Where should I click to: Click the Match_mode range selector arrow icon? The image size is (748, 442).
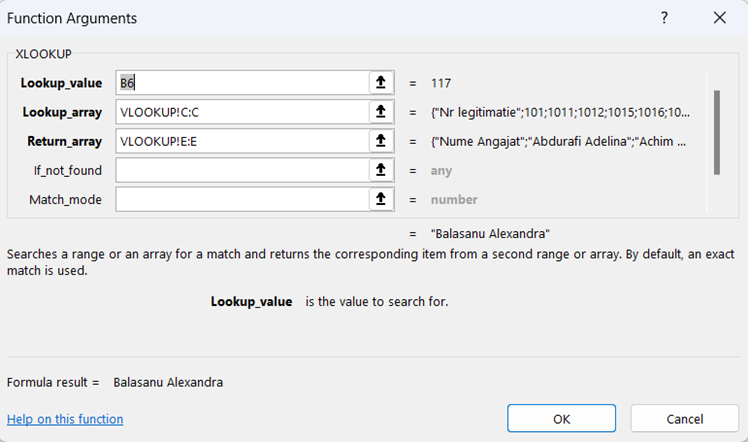pos(380,199)
